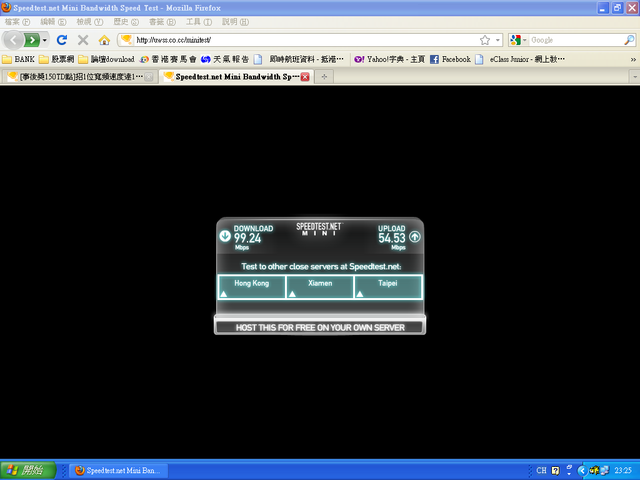Test against the Taipei server
This screenshot has width=640, height=480.
(x=388, y=287)
